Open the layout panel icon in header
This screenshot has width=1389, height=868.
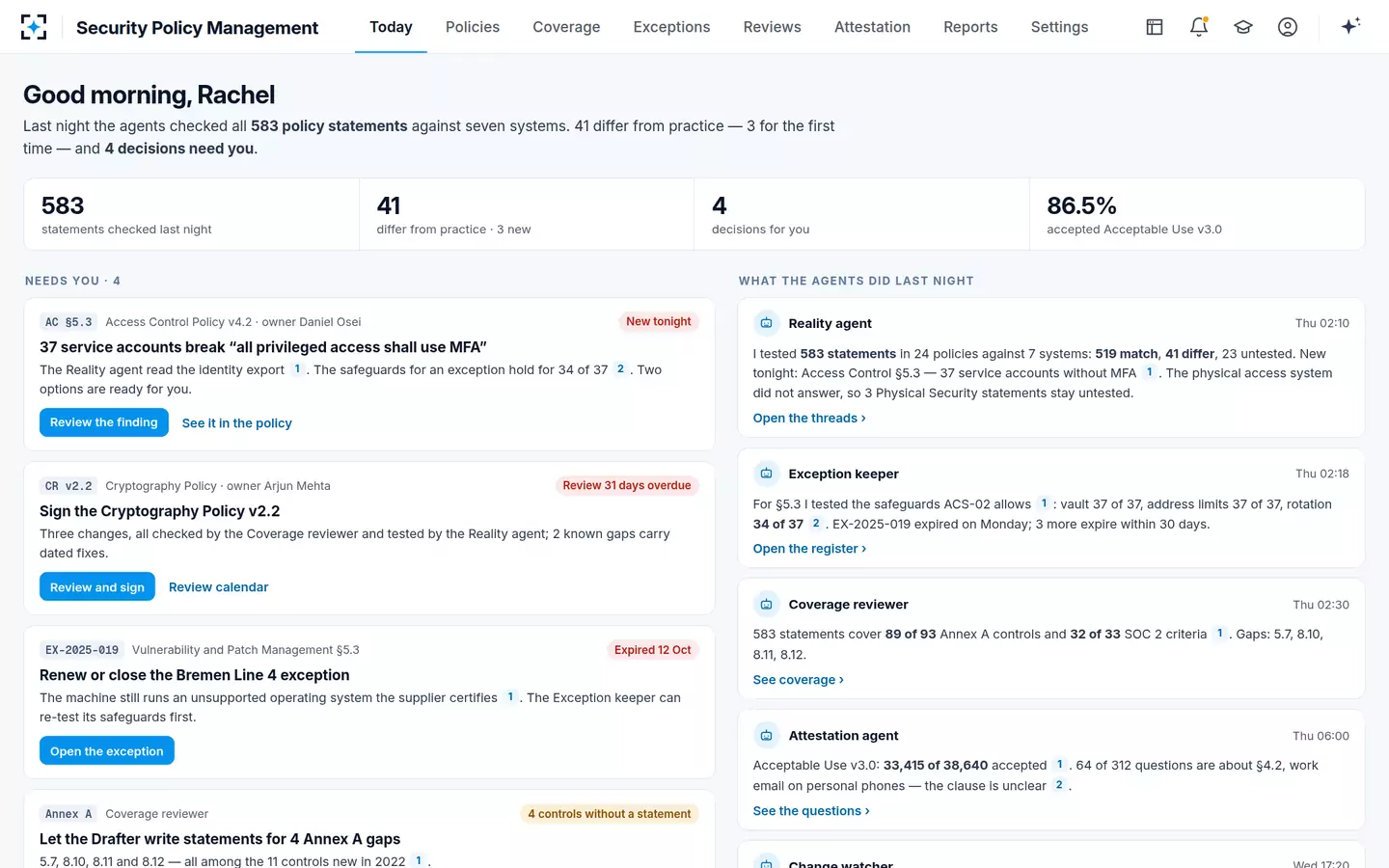tap(1155, 27)
